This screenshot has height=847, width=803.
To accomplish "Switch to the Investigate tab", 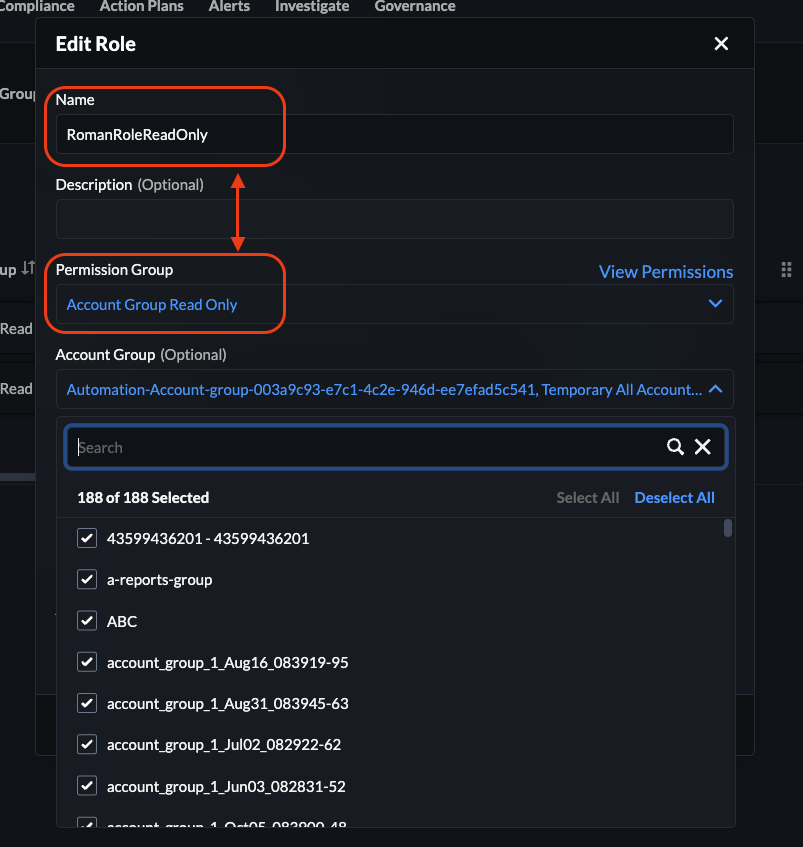I will coord(312,7).
